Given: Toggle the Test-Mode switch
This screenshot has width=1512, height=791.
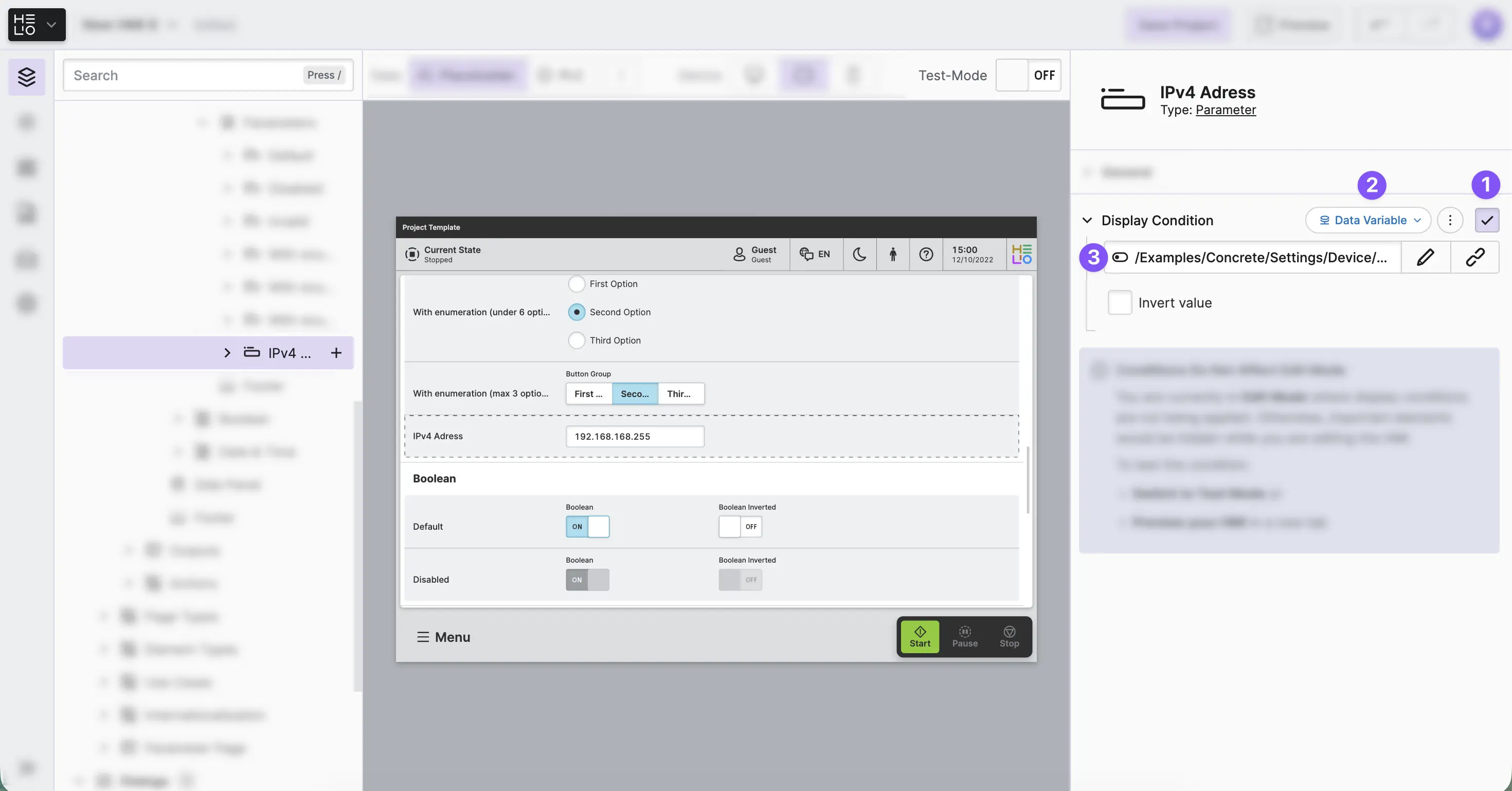Looking at the screenshot, I should (x=1028, y=75).
